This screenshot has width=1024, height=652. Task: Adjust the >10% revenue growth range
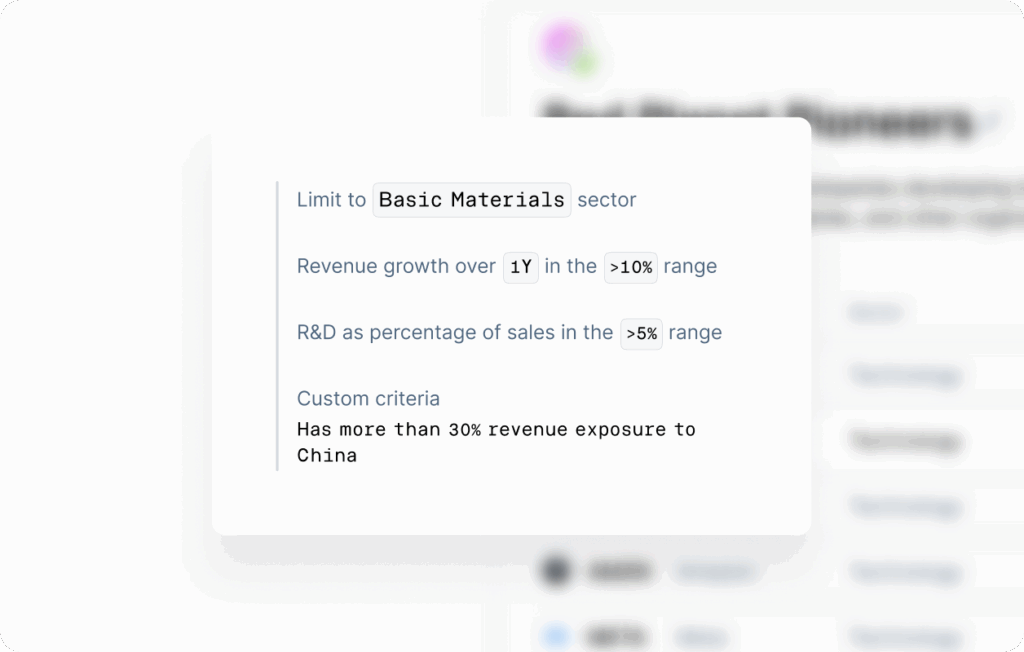(x=630, y=267)
